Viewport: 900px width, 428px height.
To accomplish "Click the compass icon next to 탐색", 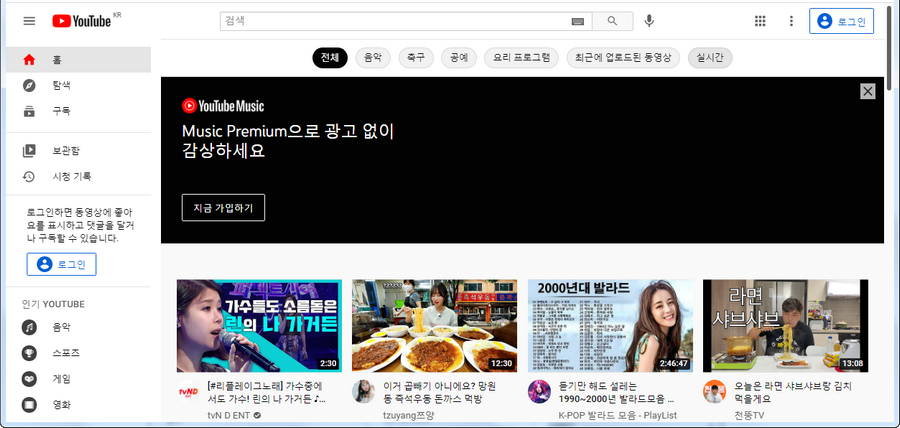I will point(29,85).
